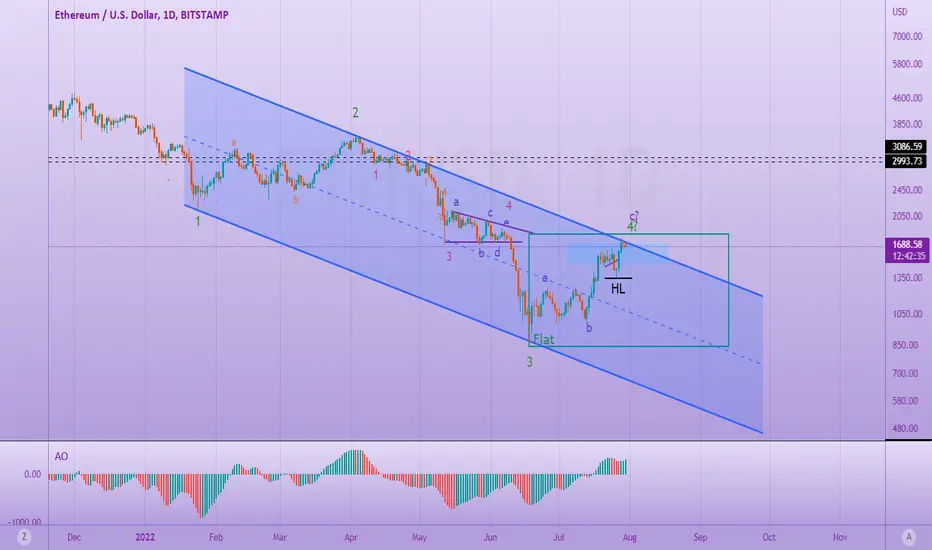The height and width of the screenshot is (550, 932).
Task: Click the May label on time axis
Action: coord(419,537)
